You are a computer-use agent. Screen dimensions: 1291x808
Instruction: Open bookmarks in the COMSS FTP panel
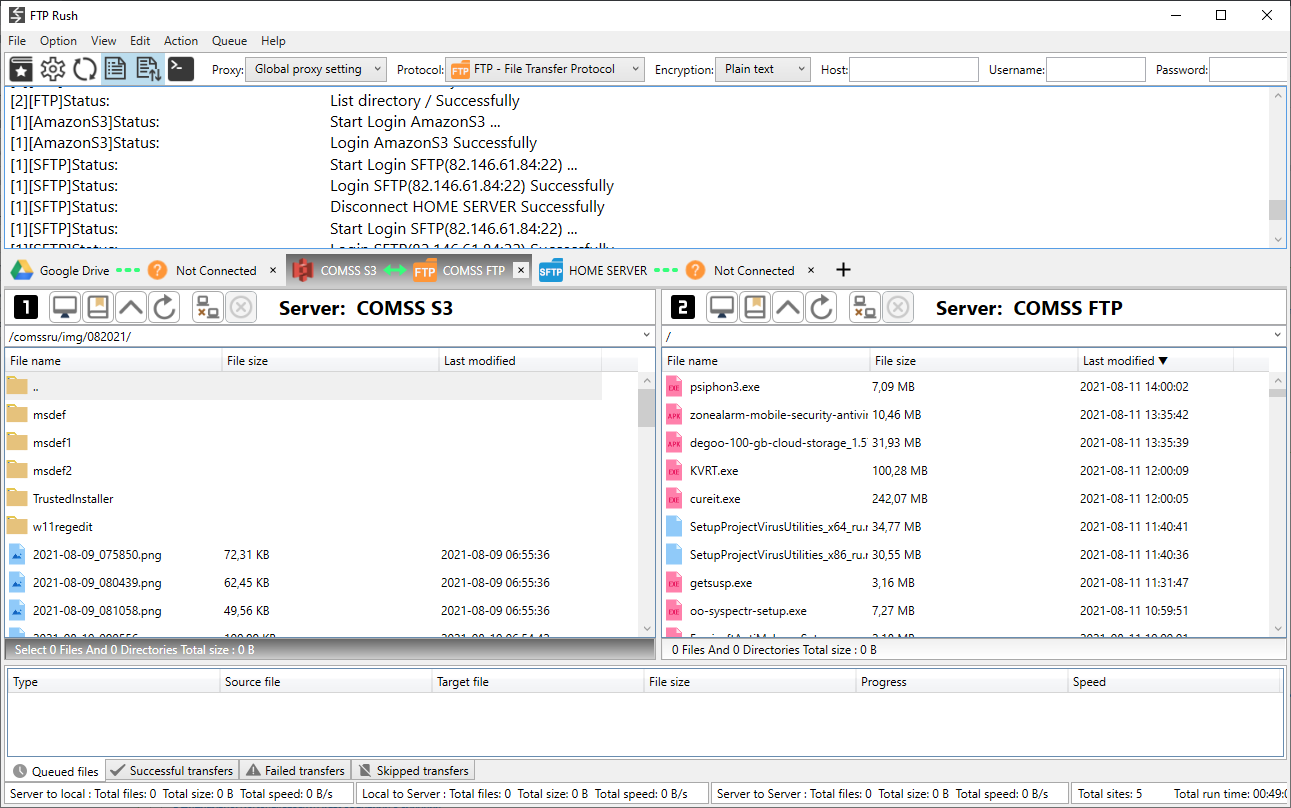point(755,308)
